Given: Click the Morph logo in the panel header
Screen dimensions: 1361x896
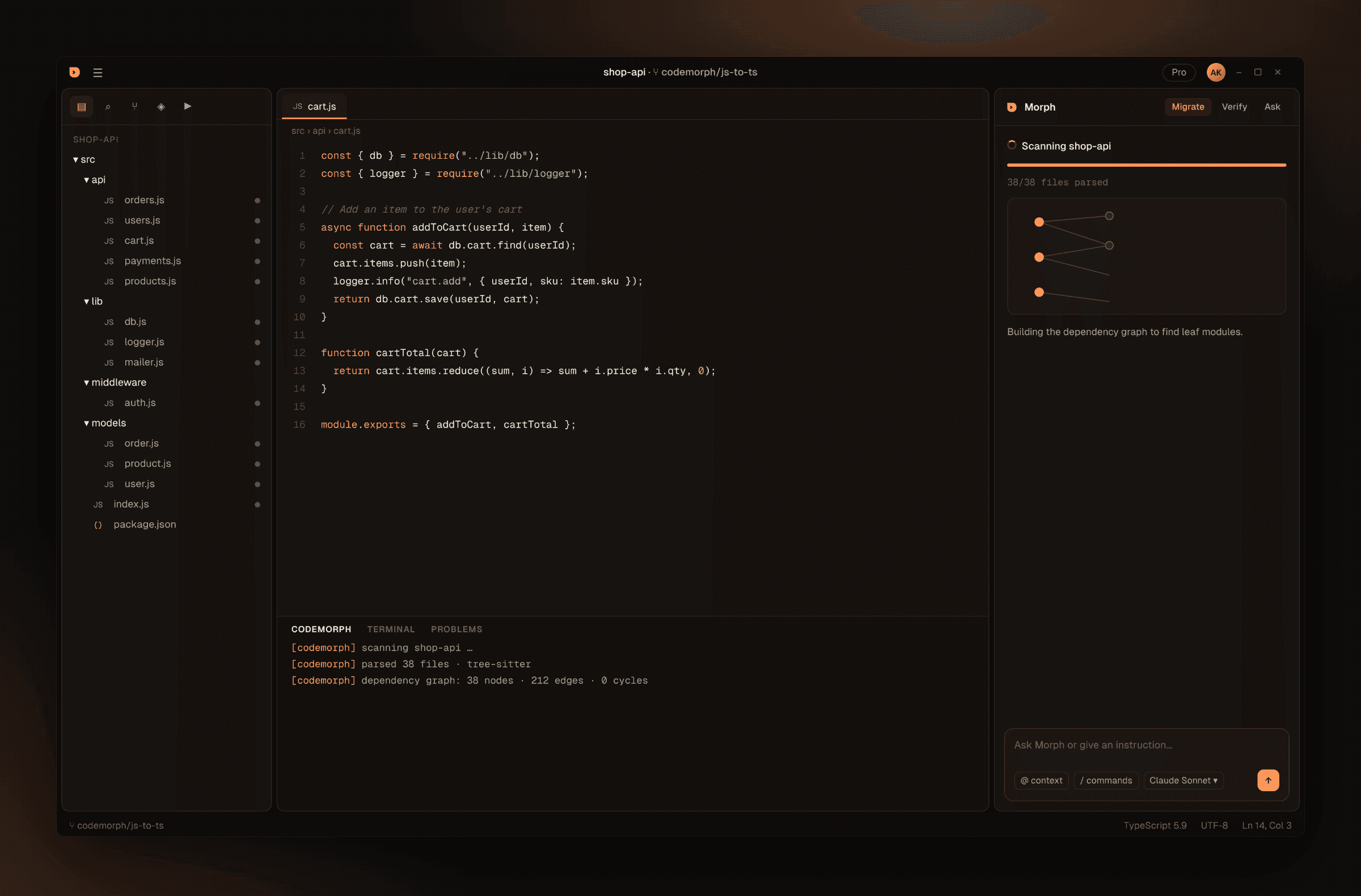Looking at the screenshot, I should [x=1012, y=107].
